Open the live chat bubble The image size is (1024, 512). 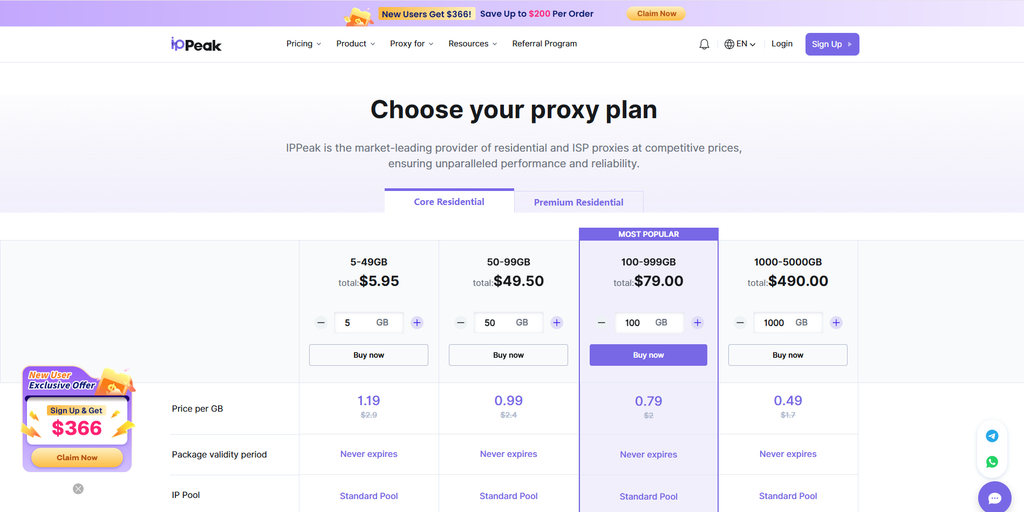click(x=995, y=498)
